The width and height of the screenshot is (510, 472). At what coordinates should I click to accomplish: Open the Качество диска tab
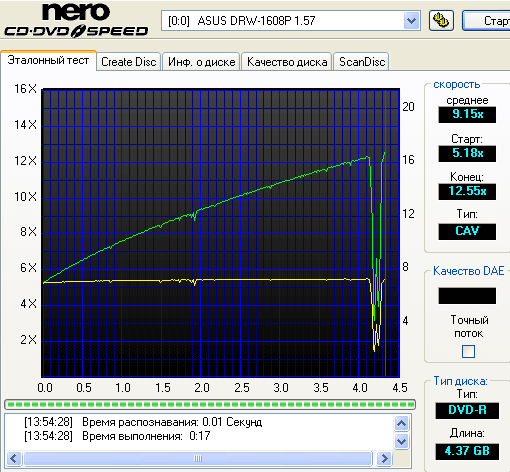(287, 62)
